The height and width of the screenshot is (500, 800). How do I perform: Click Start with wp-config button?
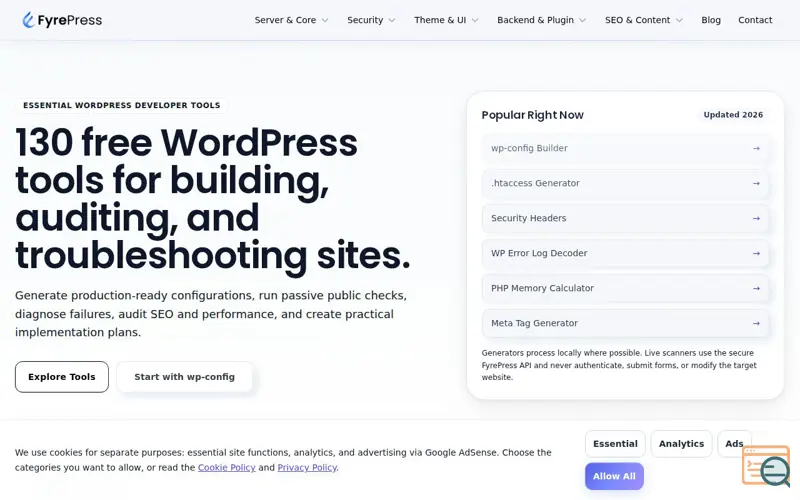185,377
